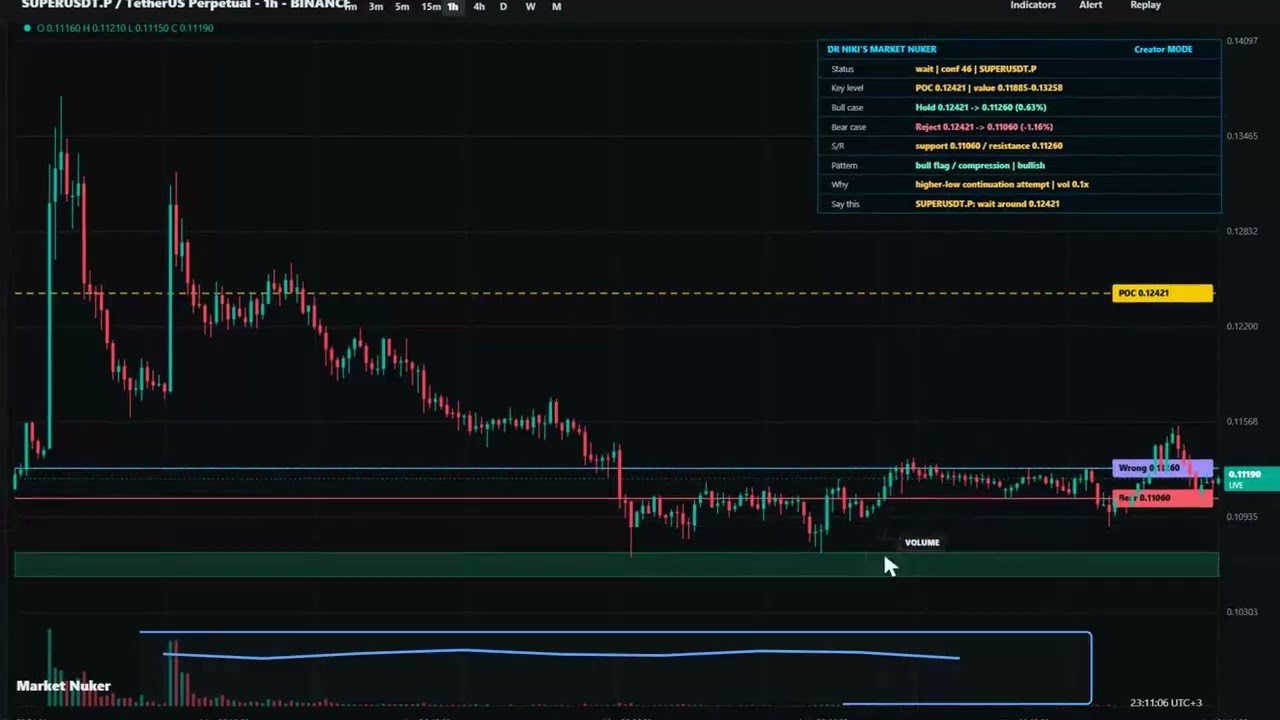Click the yellow POC 0.12421 label
1280x720 pixels.
[1162, 293]
